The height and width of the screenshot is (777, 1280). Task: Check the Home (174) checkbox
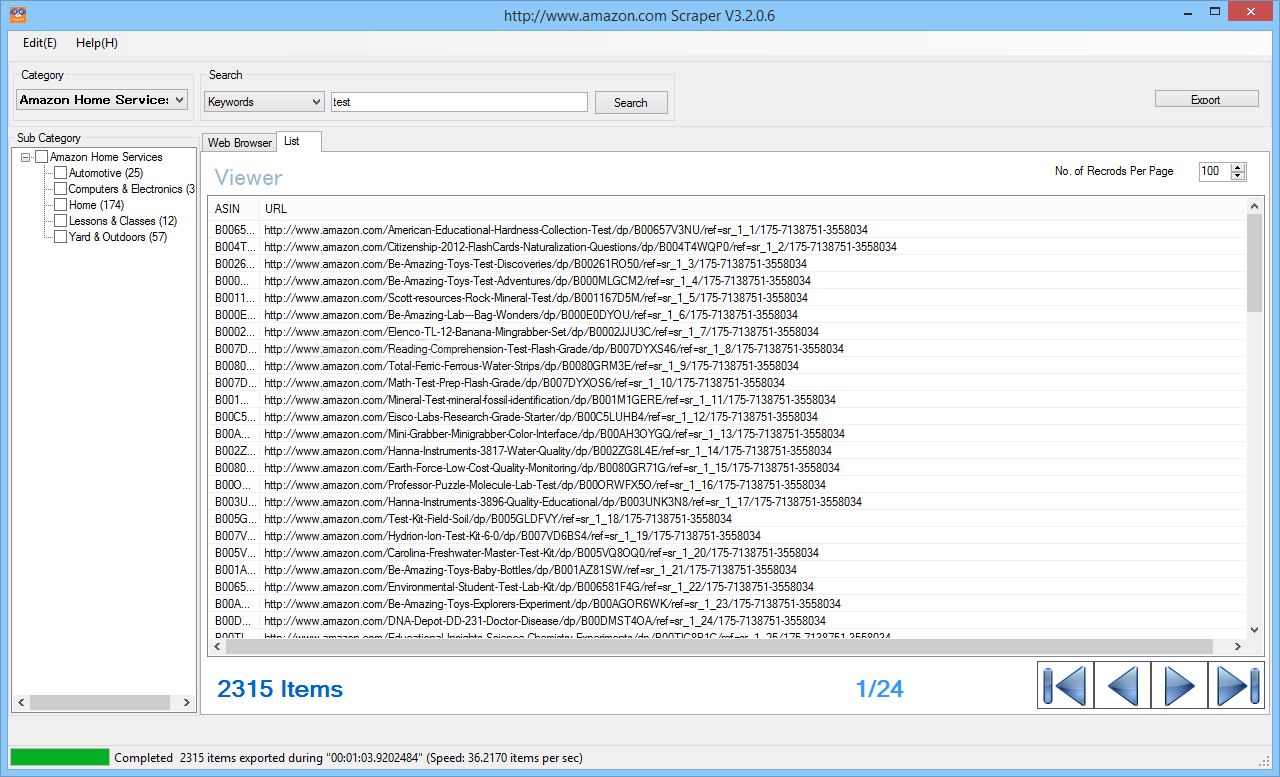[x=60, y=205]
